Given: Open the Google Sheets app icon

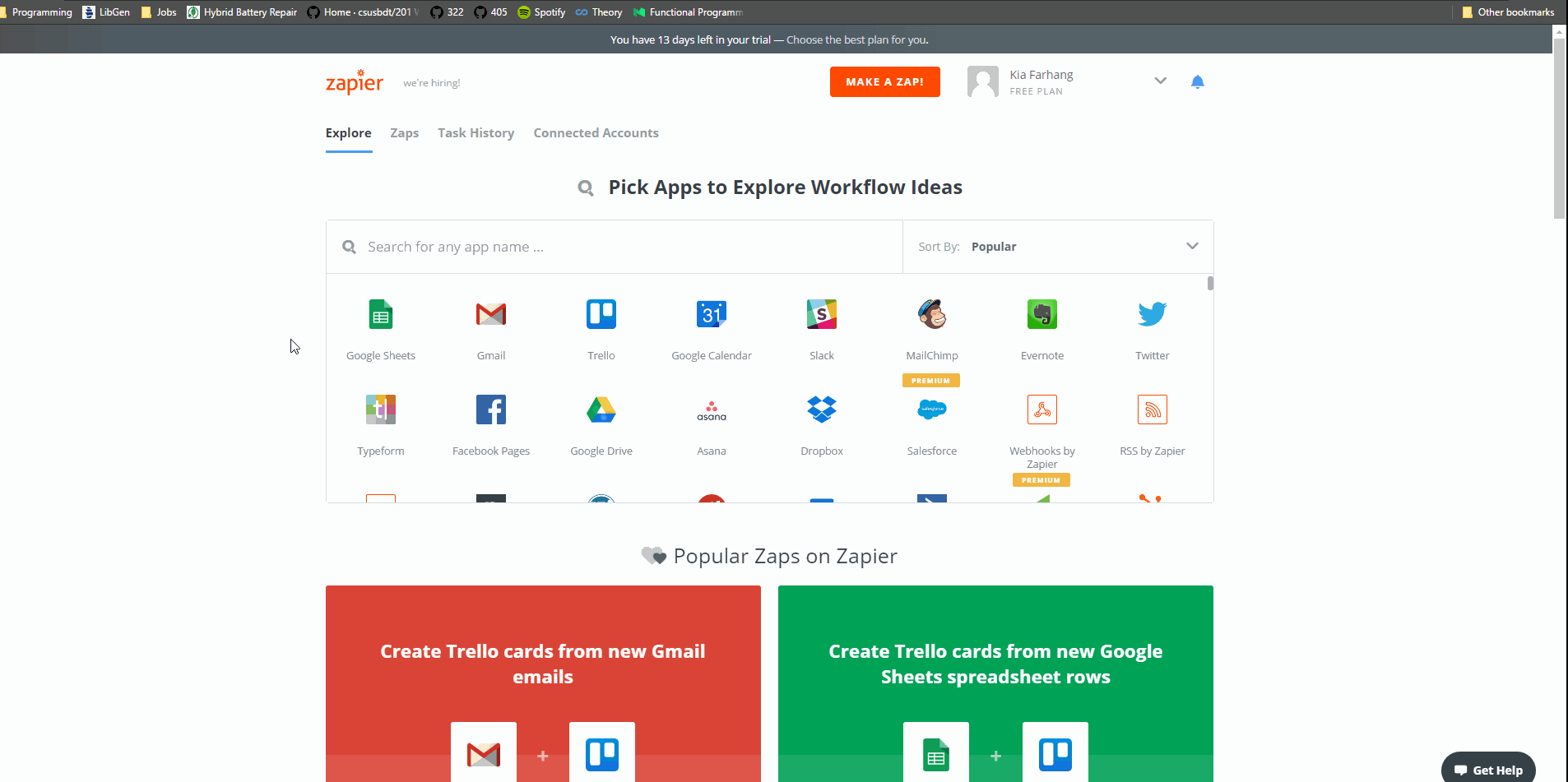Looking at the screenshot, I should pyautogui.click(x=381, y=314).
